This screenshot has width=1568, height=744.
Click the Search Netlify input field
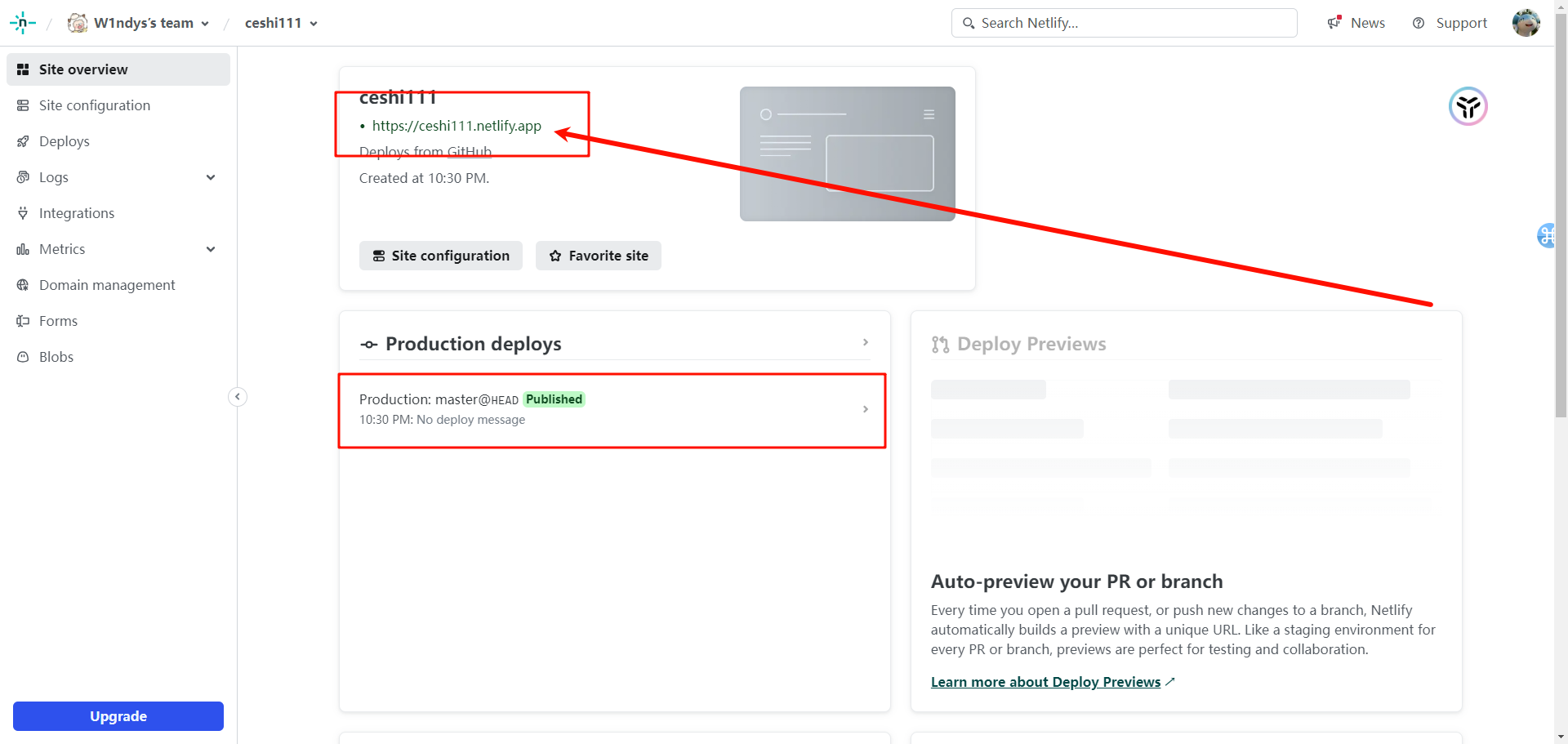click(1131, 23)
